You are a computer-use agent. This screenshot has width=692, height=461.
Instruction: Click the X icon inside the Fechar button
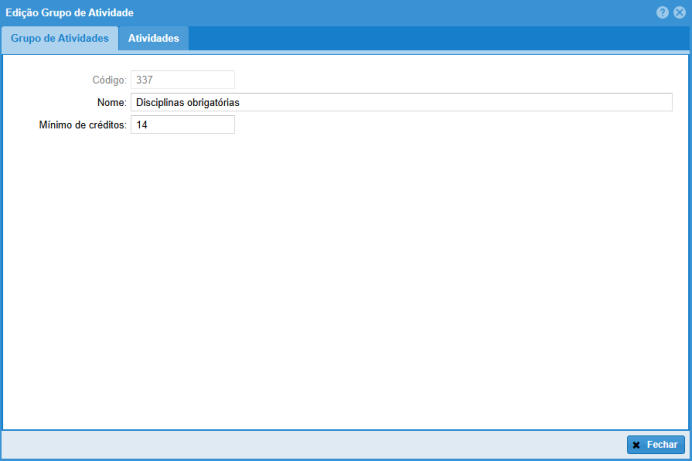pyautogui.click(x=636, y=445)
